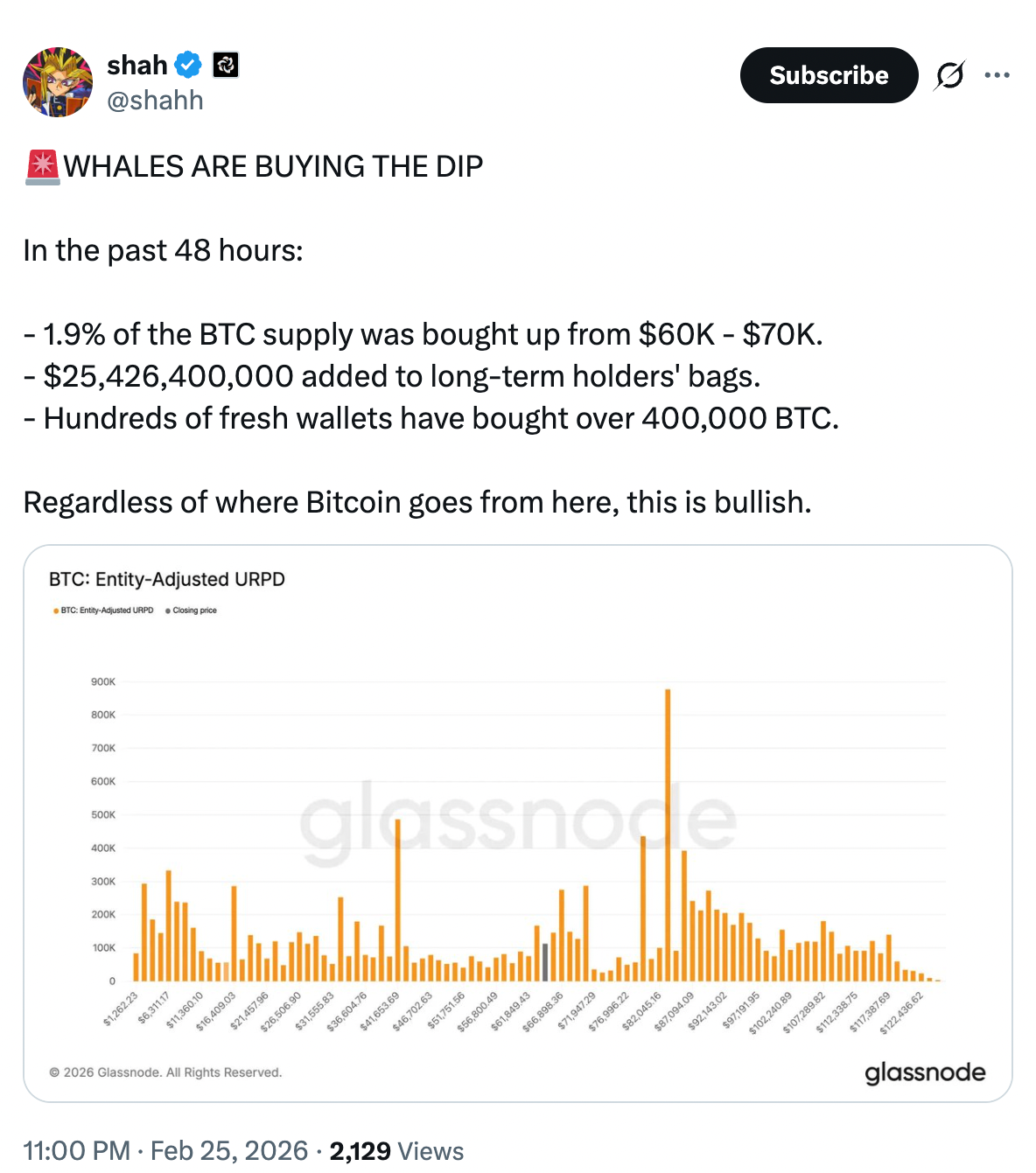Click the orange legend dot for URPD data
This screenshot has height=1173, width=1036.
click(55, 610)
